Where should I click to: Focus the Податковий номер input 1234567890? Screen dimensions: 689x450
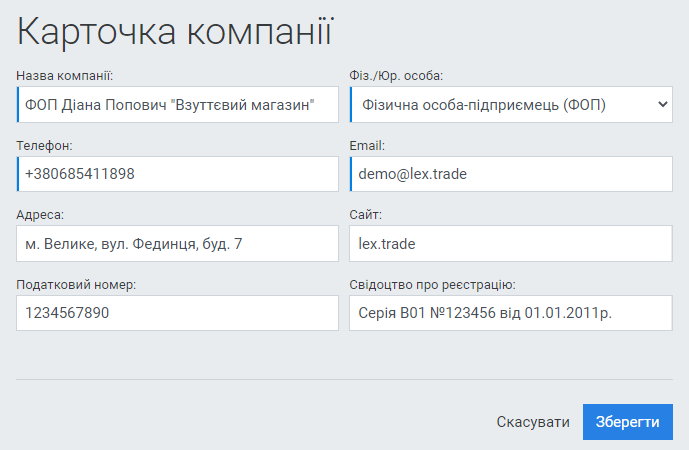pyautogui.click(x=178, y=313)
